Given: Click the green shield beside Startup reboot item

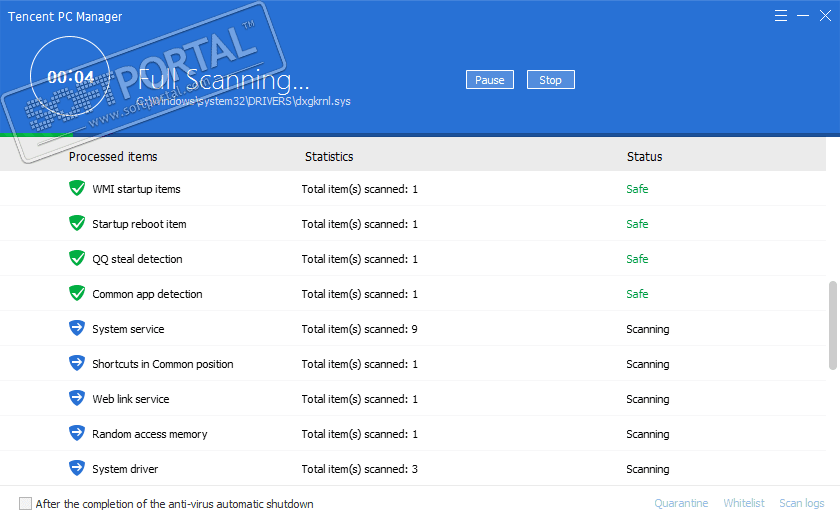Looking at the screenshot, I should (x=77, y=223).
